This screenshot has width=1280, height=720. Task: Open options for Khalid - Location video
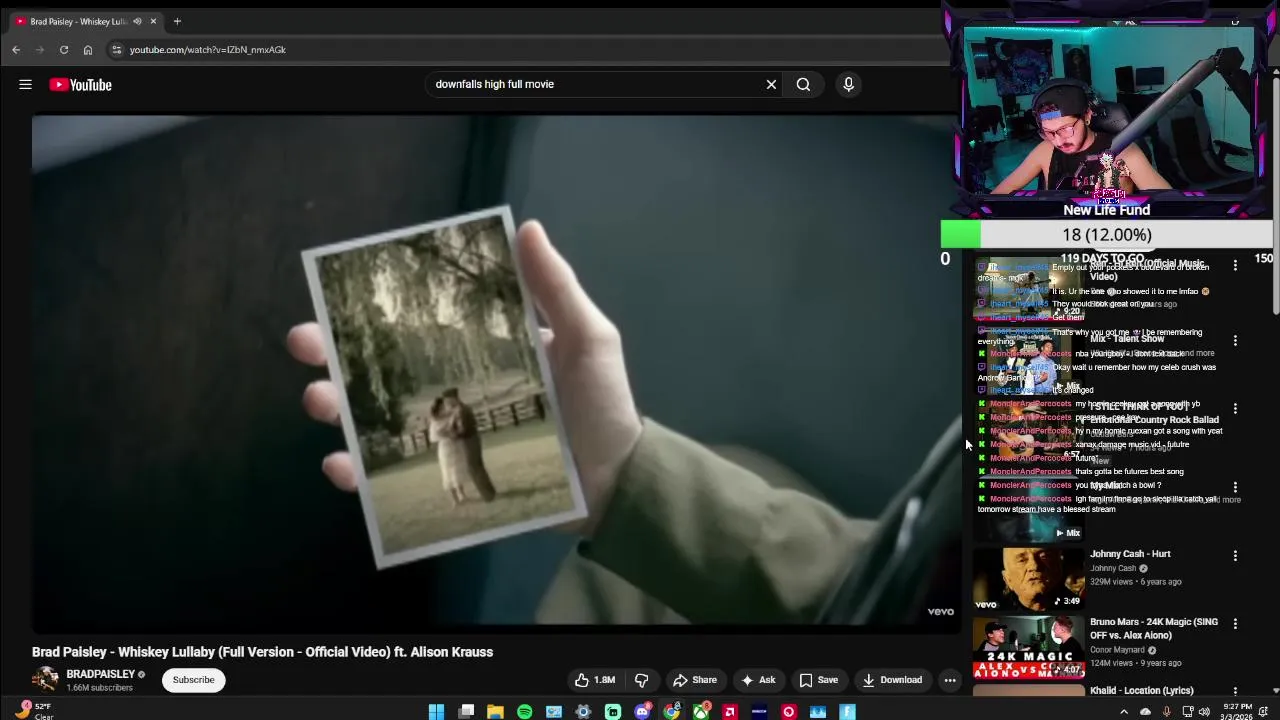coord(1235,691)
